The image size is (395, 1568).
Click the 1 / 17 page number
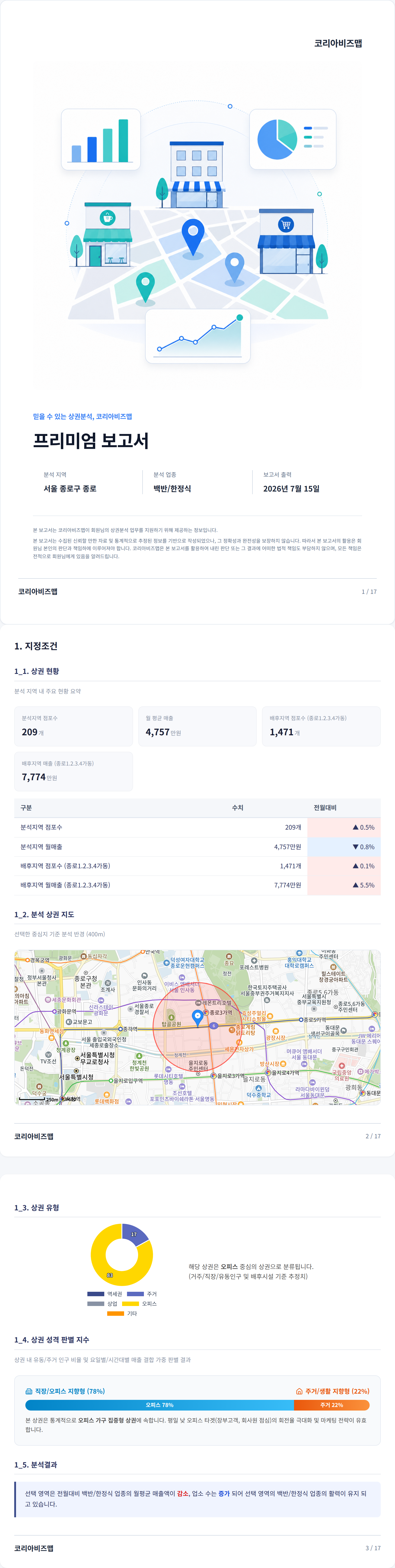(x=369, y=592)
